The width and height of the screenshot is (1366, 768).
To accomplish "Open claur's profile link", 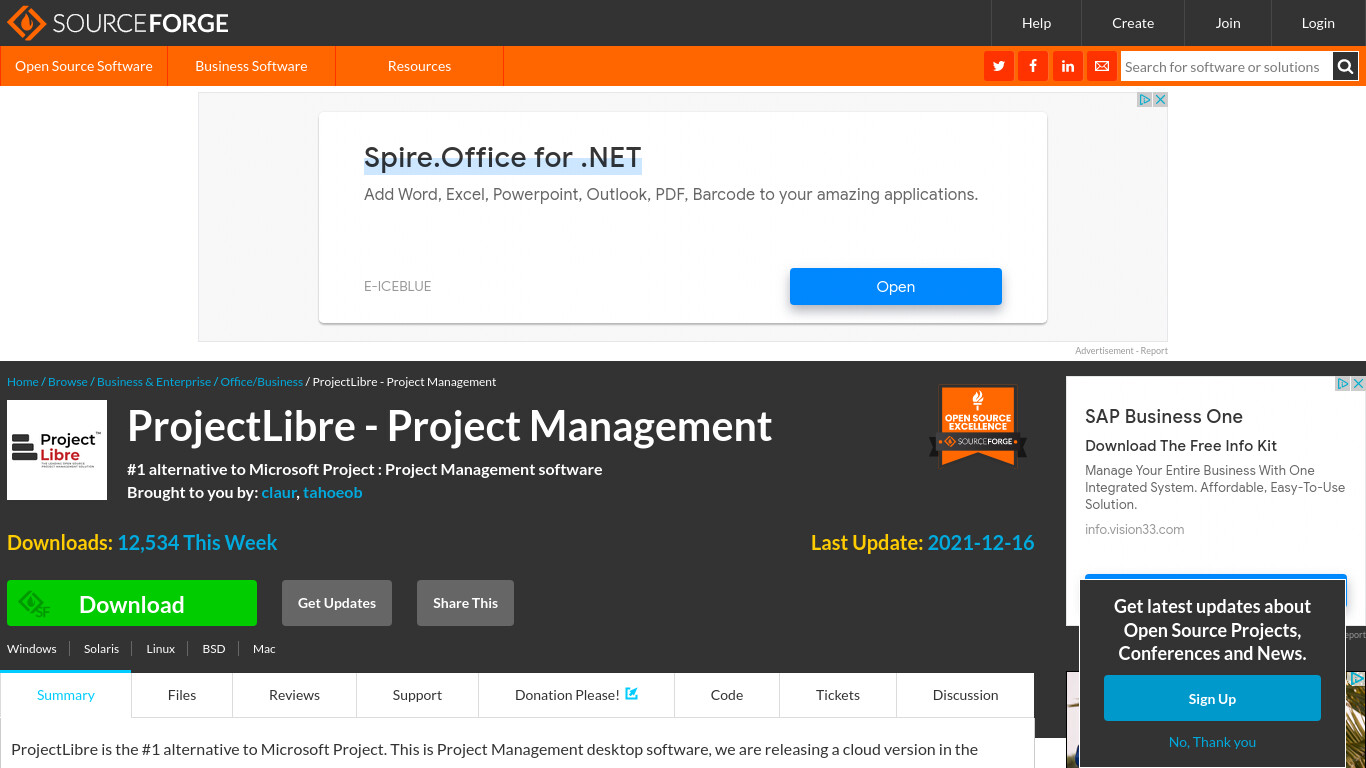I will coord(279,492).
